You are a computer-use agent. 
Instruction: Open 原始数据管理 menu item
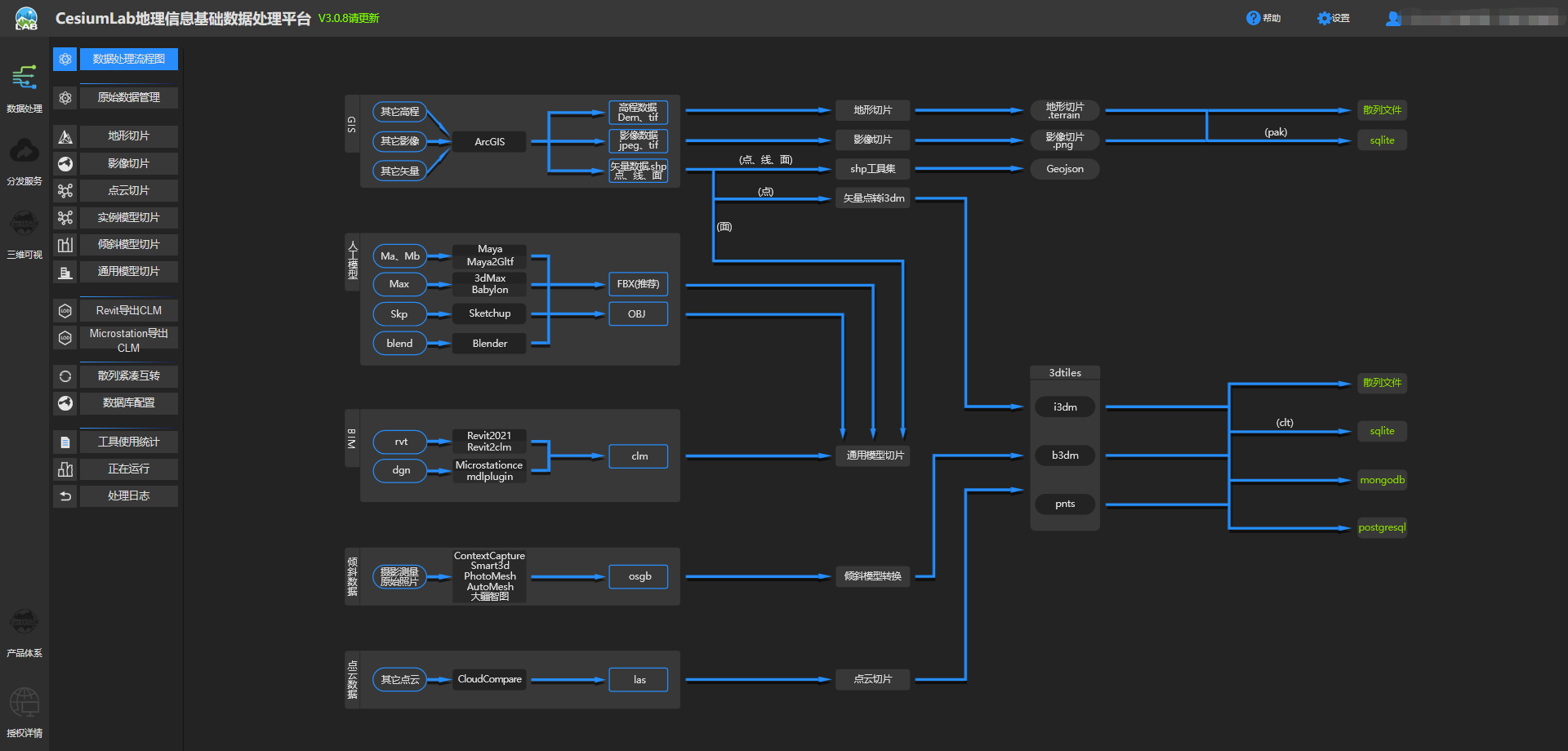coord(129,98)
